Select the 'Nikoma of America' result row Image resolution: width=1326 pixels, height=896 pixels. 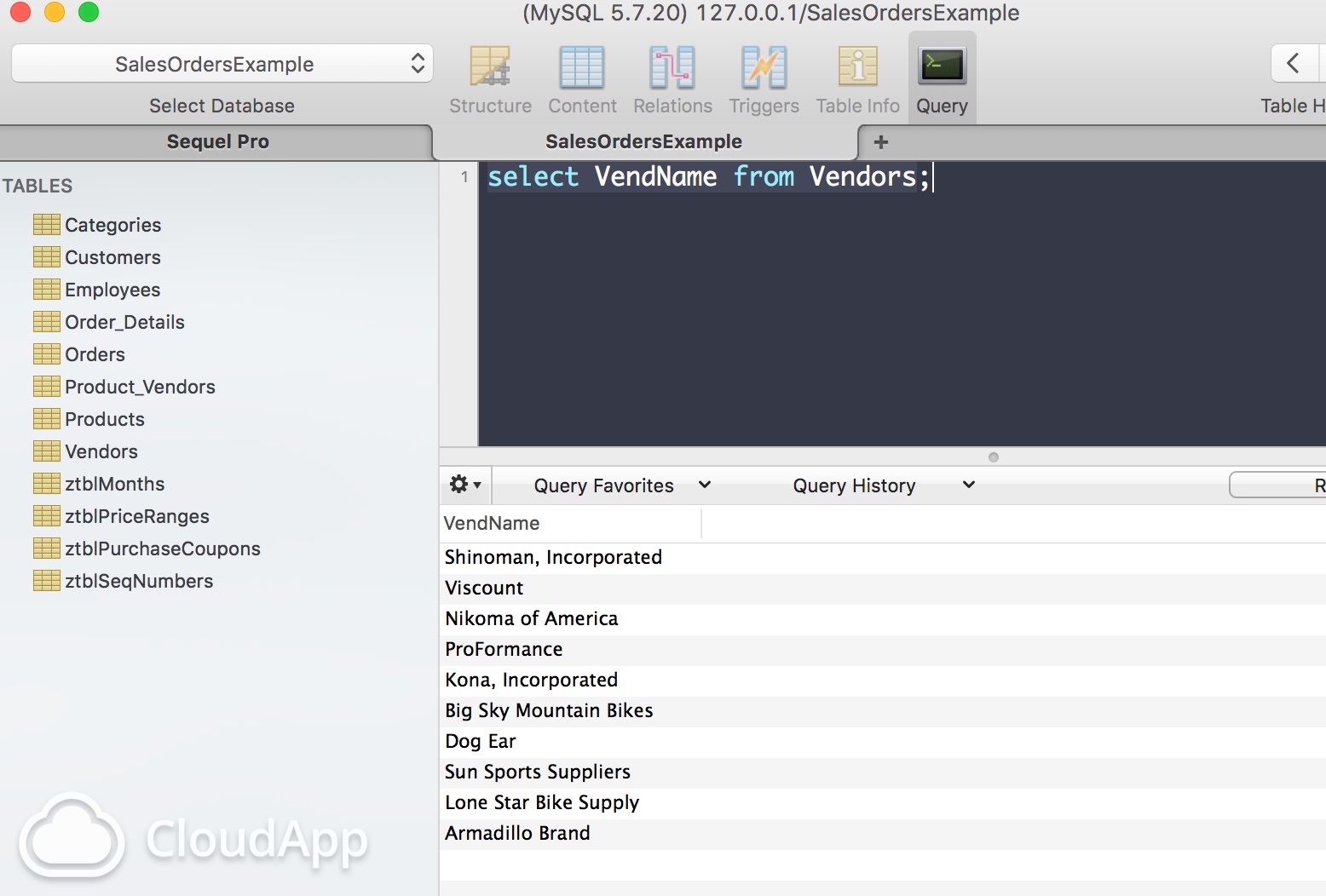[883, 619]
